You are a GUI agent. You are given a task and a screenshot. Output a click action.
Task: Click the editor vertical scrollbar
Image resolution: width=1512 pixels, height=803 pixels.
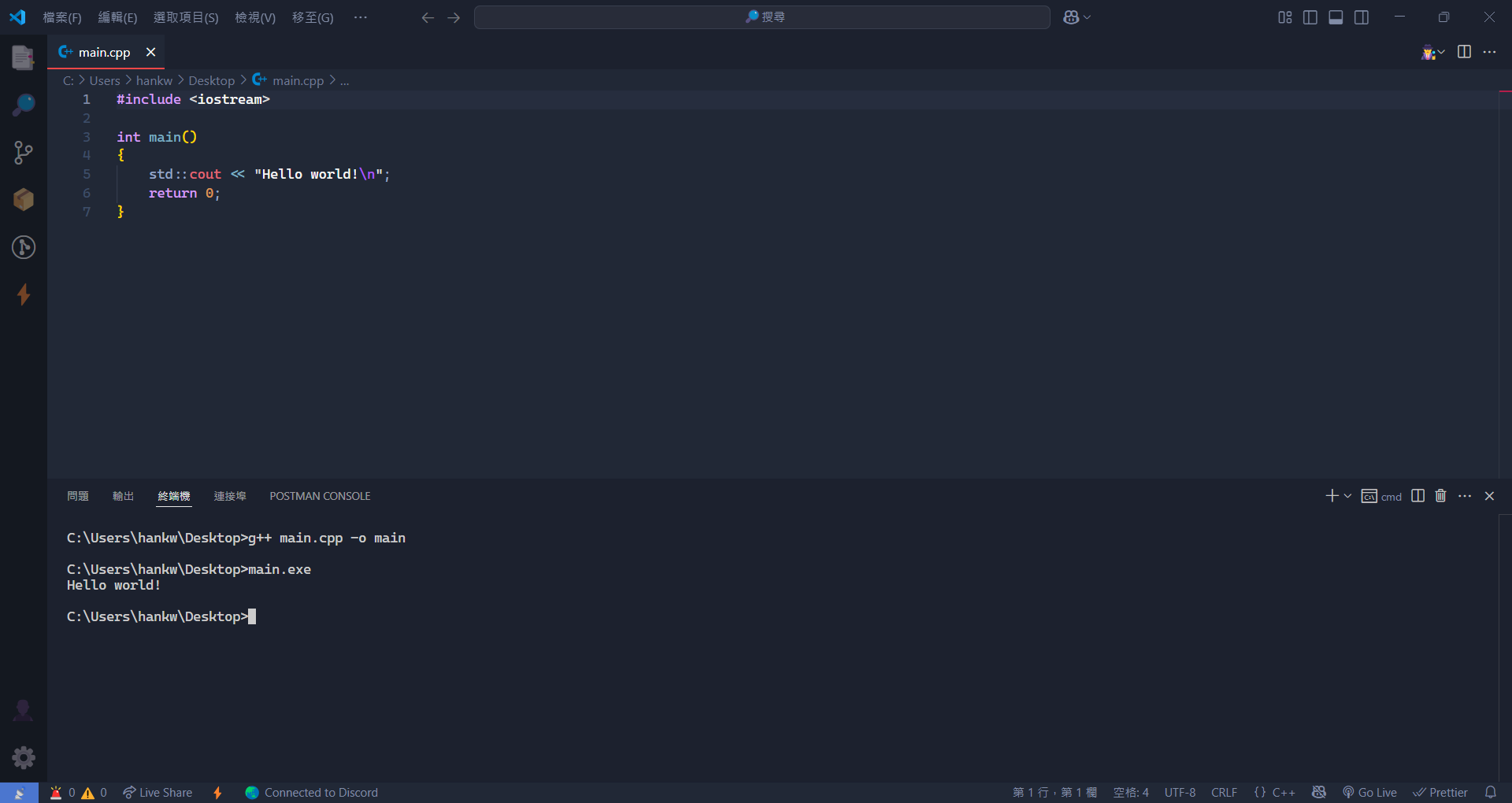click(1505, 283)
